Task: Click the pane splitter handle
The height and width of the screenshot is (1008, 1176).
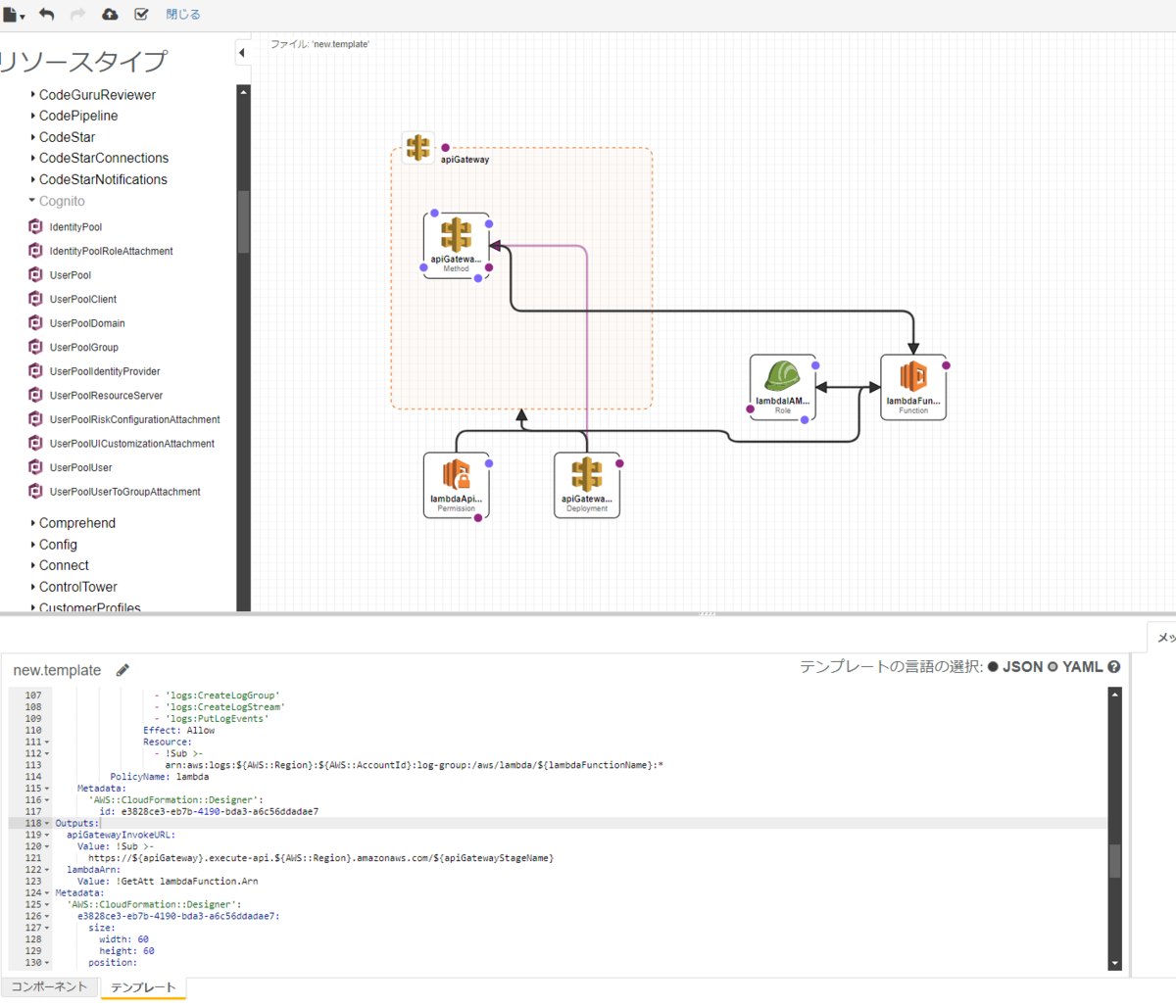Action: (x=707, y=613)
